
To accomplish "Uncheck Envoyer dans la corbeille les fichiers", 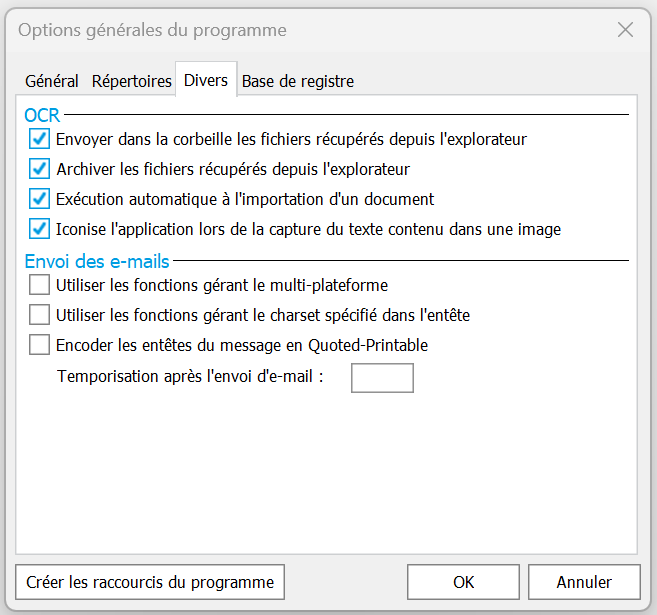I will click(x=40, y=139).
